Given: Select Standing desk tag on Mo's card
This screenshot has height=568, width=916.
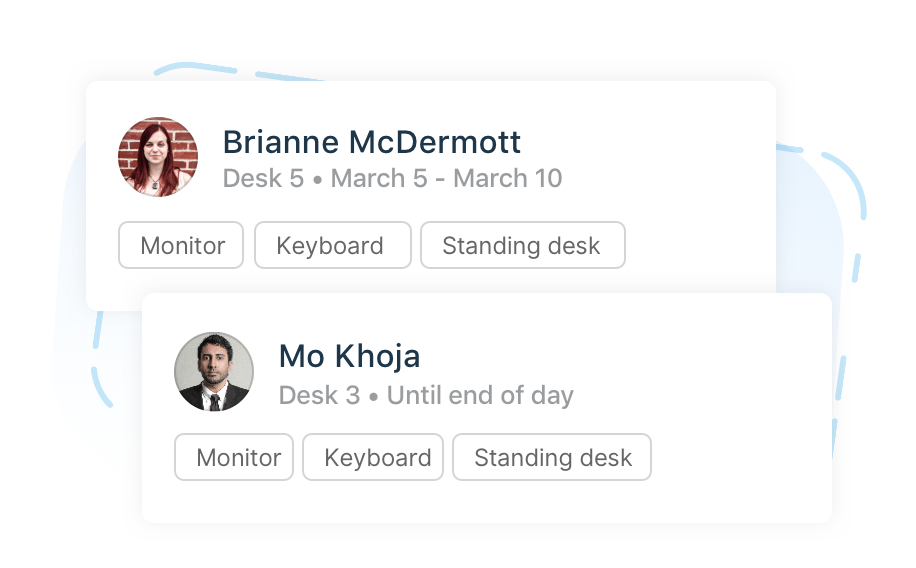Looking at the screenshot, I should [x=552, y=457].
